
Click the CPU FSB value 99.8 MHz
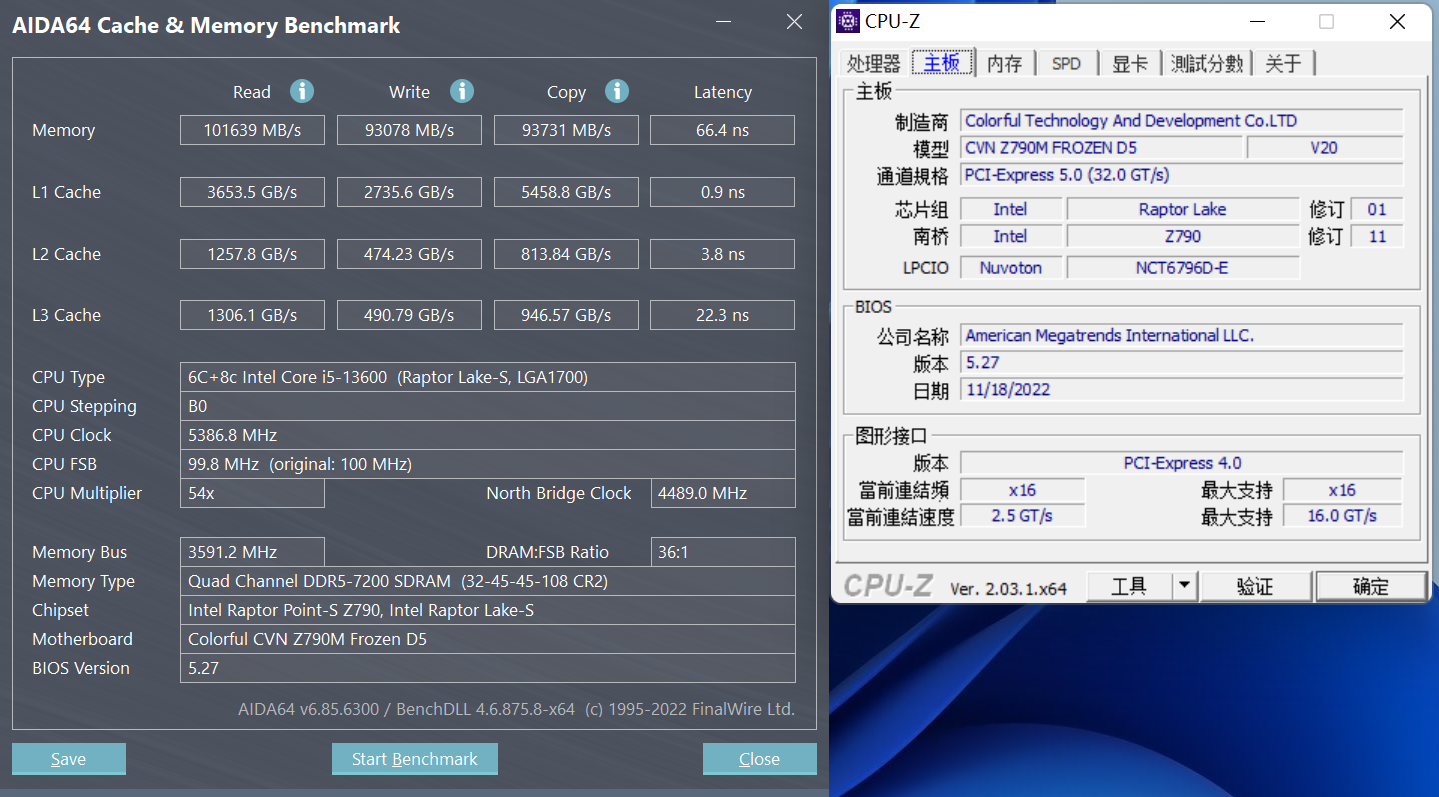coord(488,464)
